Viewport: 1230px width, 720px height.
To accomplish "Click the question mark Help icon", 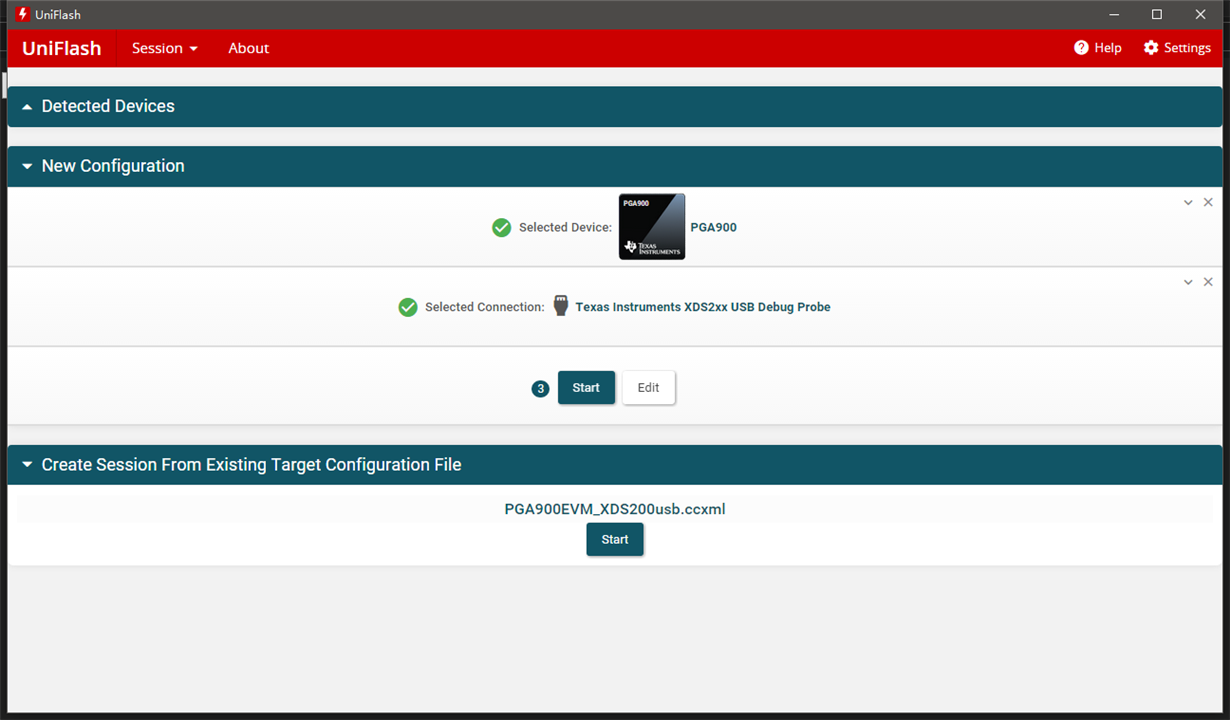I will click(1081, 48).
